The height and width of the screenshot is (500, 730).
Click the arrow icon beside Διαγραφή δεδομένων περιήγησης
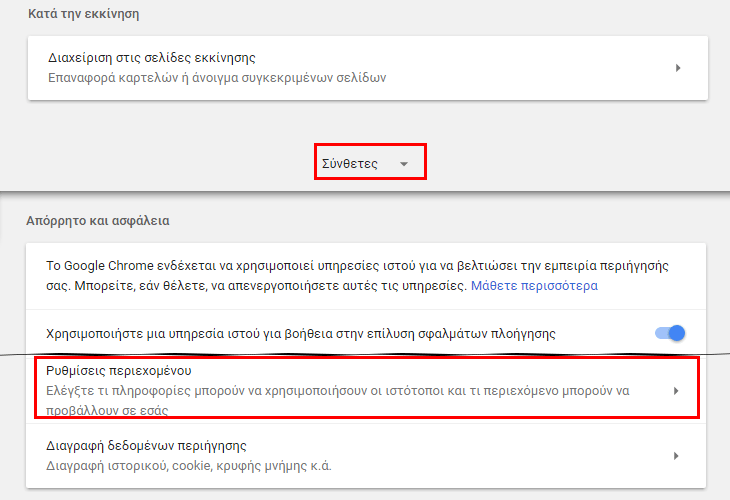pos(676,456)
